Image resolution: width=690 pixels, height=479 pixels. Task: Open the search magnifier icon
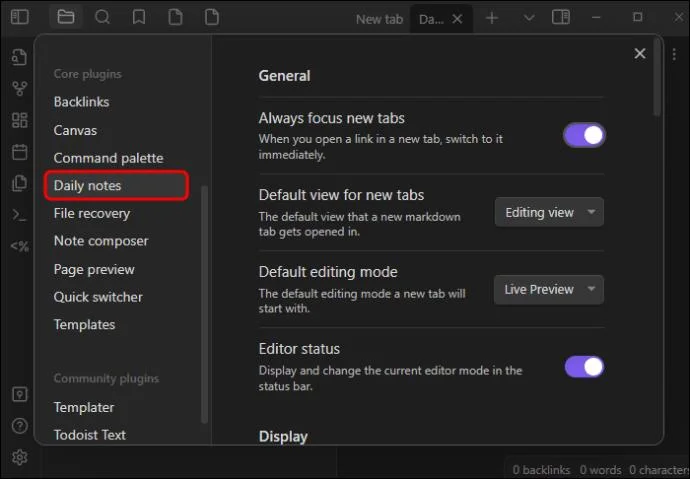pyautogui.click(x=102, y=17)
